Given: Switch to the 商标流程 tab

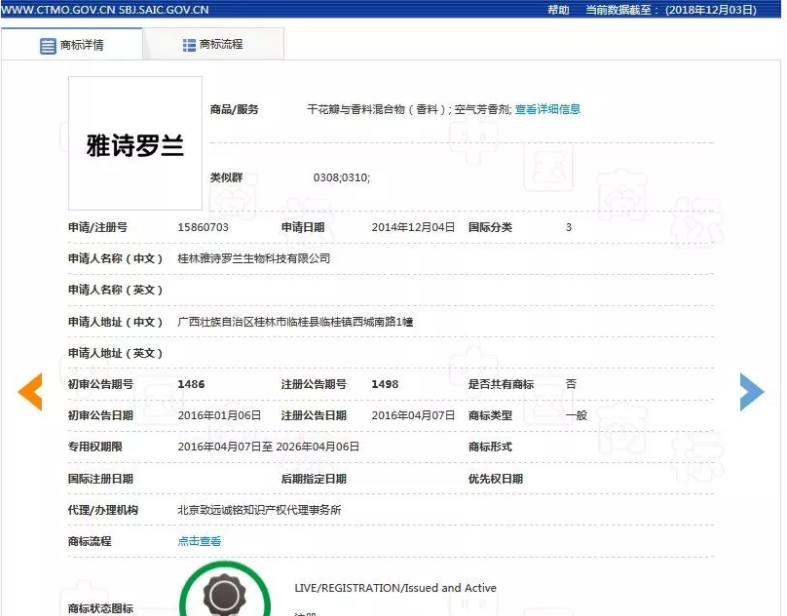Looking at the screenshot, I should coord(213,45).
